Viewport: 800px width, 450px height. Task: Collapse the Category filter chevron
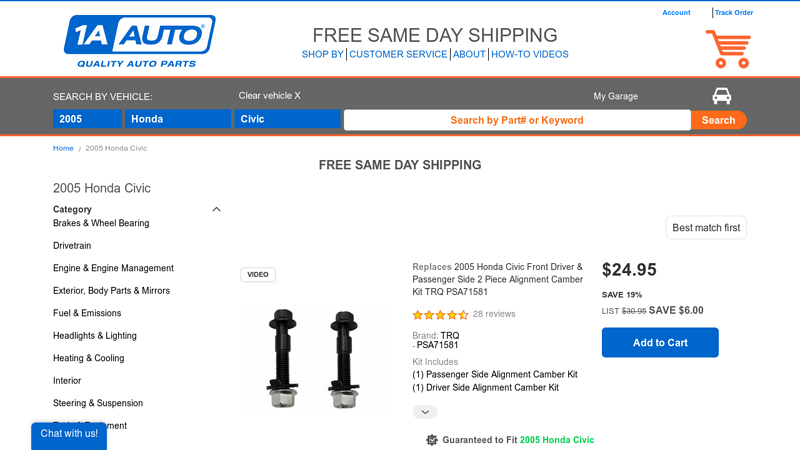216,210
